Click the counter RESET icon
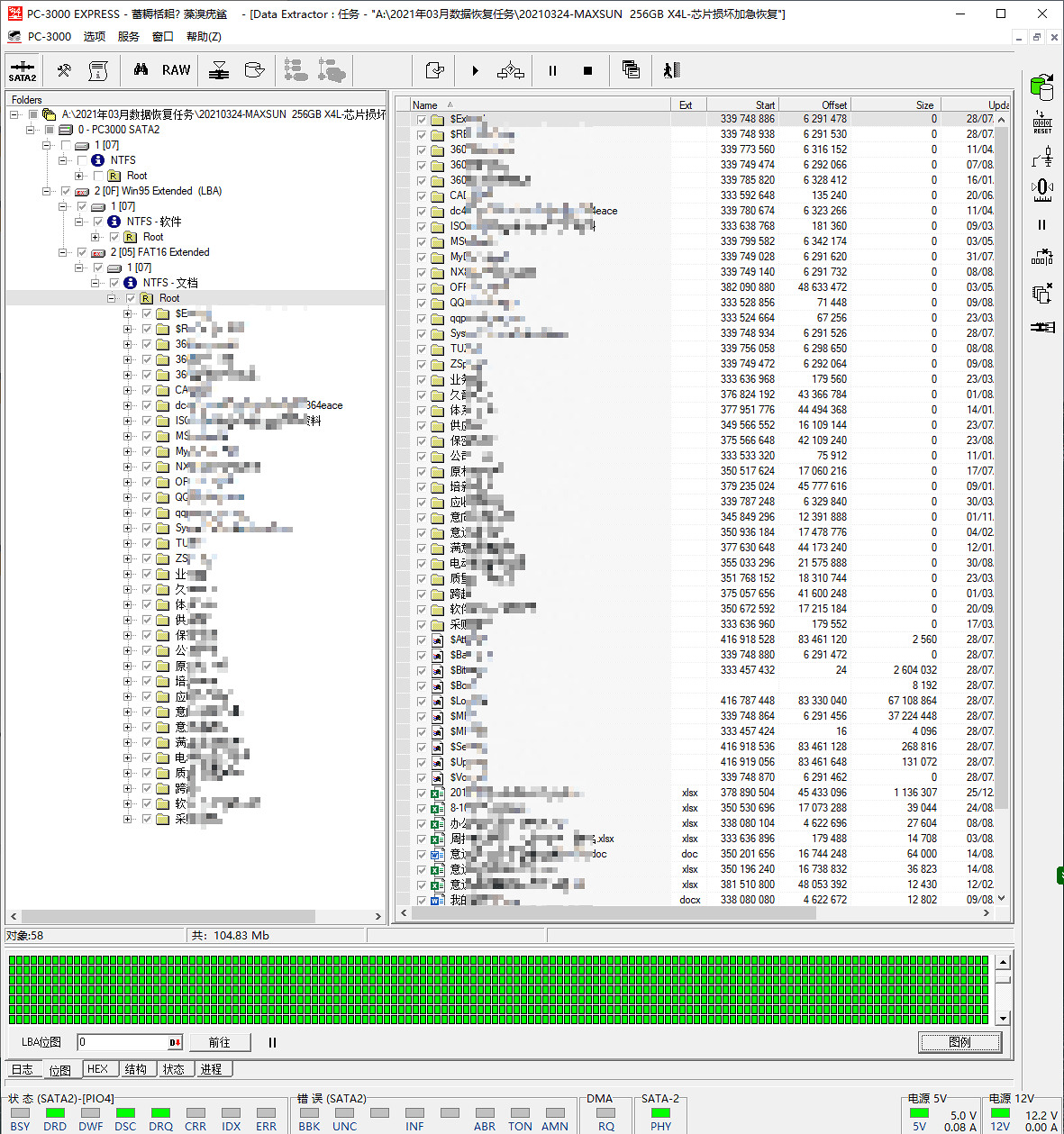 [x=1042, y=122]
